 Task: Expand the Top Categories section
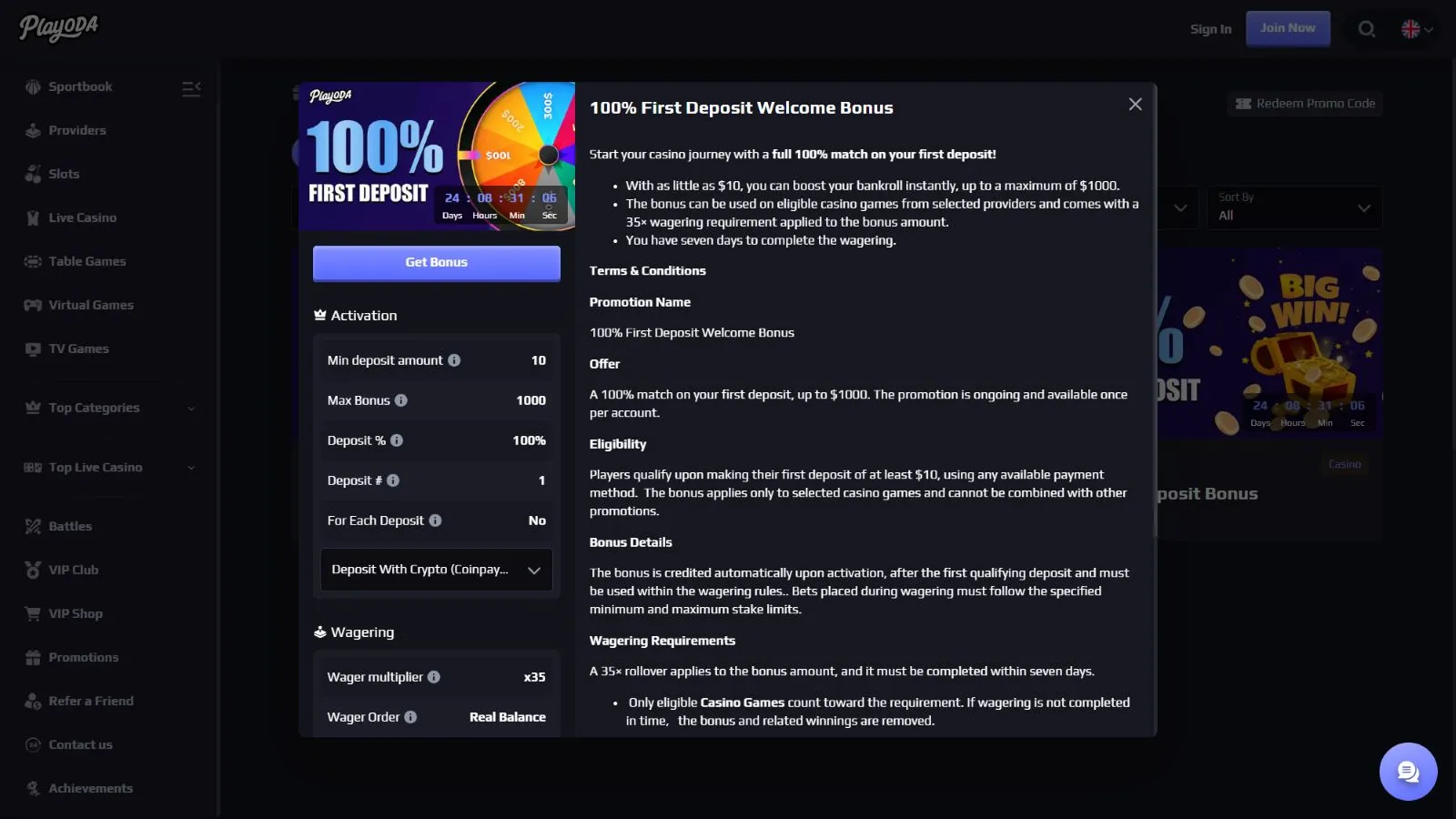[x=109, y=408]
